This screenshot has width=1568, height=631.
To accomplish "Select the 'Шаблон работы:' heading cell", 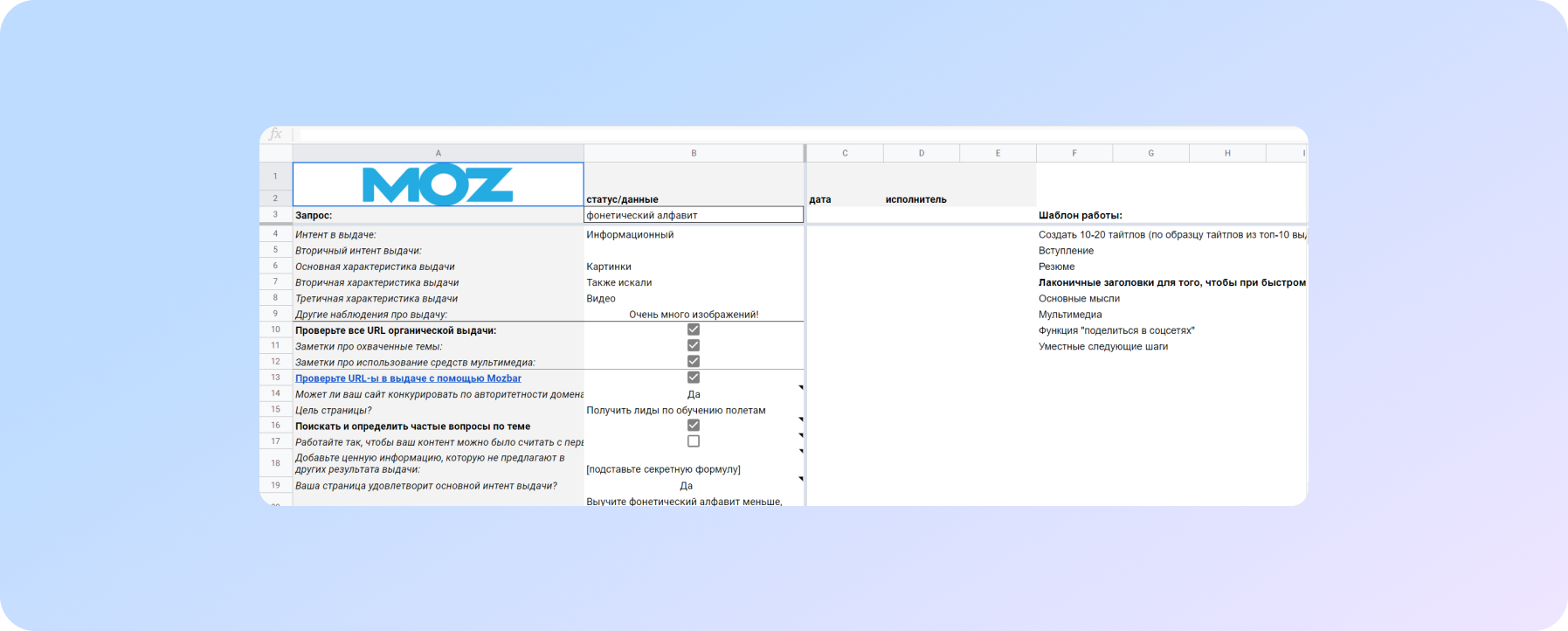I will pos(1080,215).
